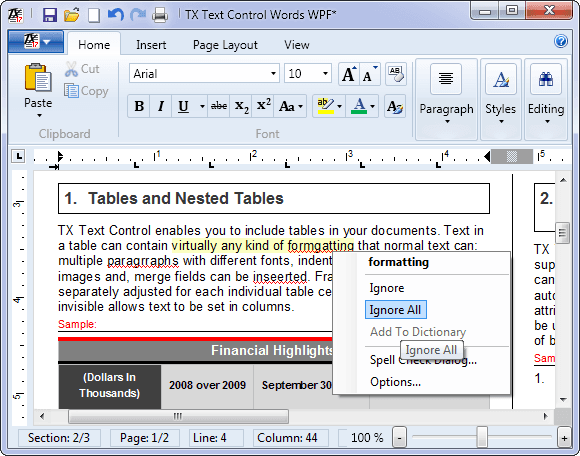This screenshot has height=456, width=580.
Task: Open the Paste options arrow
Action: click(x=39, y=115)
